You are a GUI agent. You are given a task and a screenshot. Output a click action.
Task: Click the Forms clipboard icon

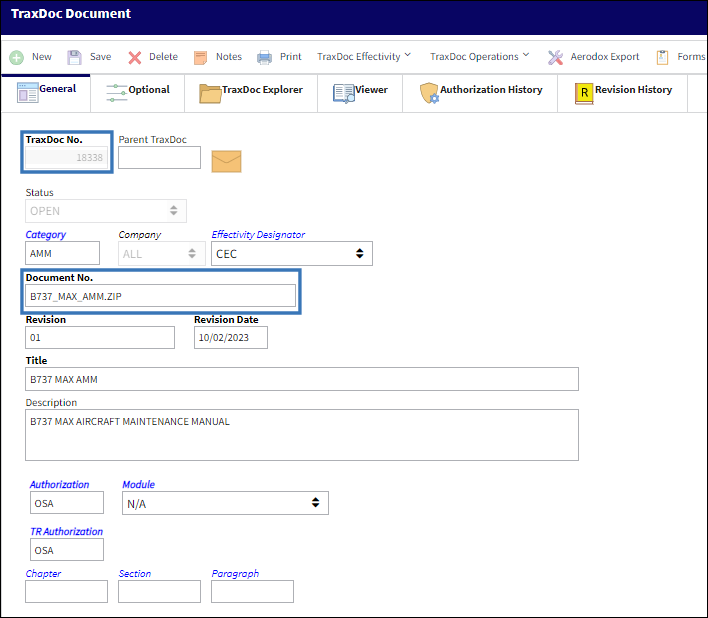click(x=662, y=57)
